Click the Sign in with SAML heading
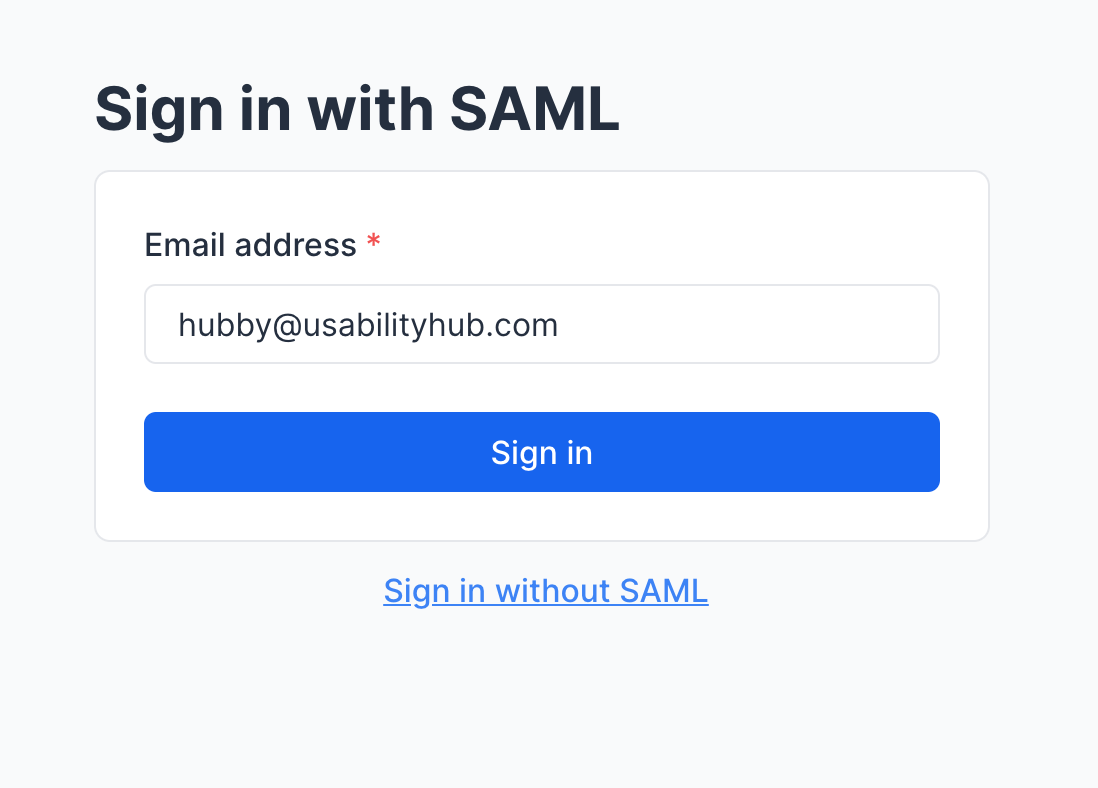Image resolution: width=1098 pixels, height=788 pixels. pos(357,110)
